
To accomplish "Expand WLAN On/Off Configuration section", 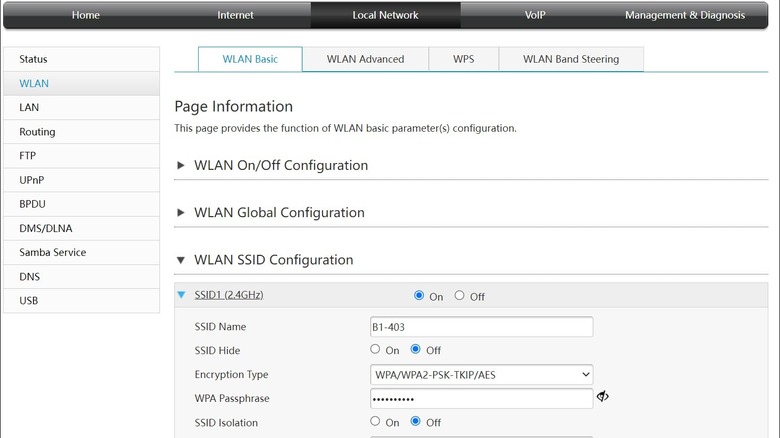I will click(181, 165).
